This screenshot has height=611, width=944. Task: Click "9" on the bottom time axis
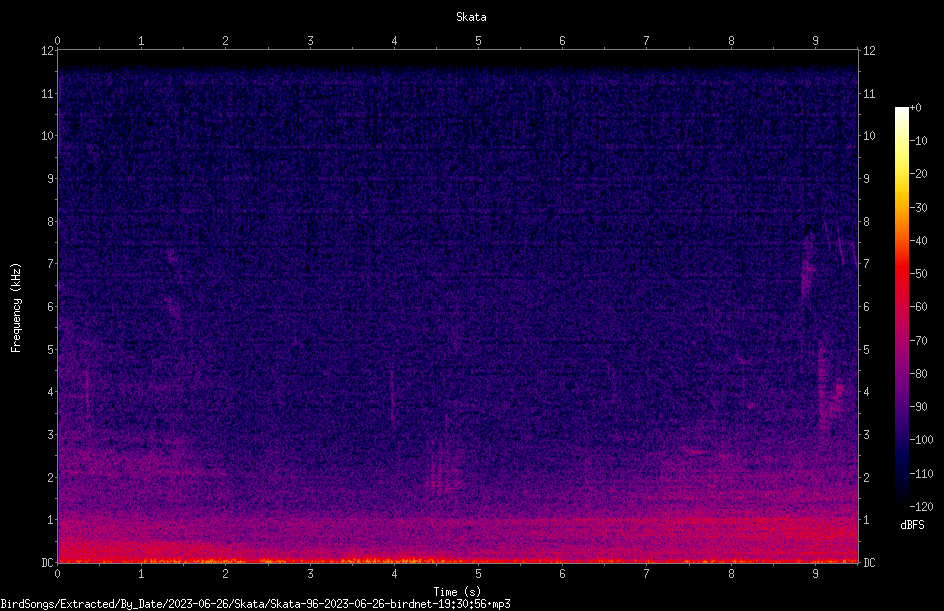pyautogui.click(x=815, y=574)
